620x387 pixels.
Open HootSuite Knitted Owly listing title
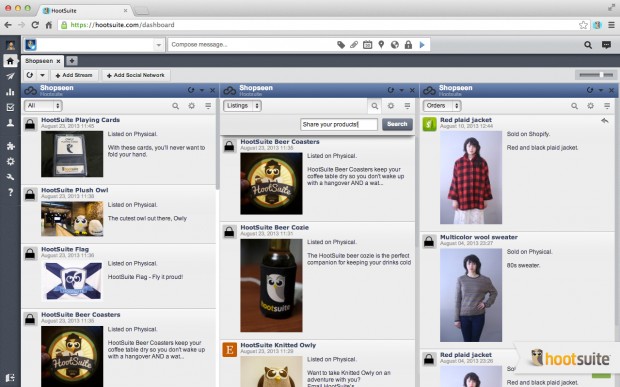point(278,345)
